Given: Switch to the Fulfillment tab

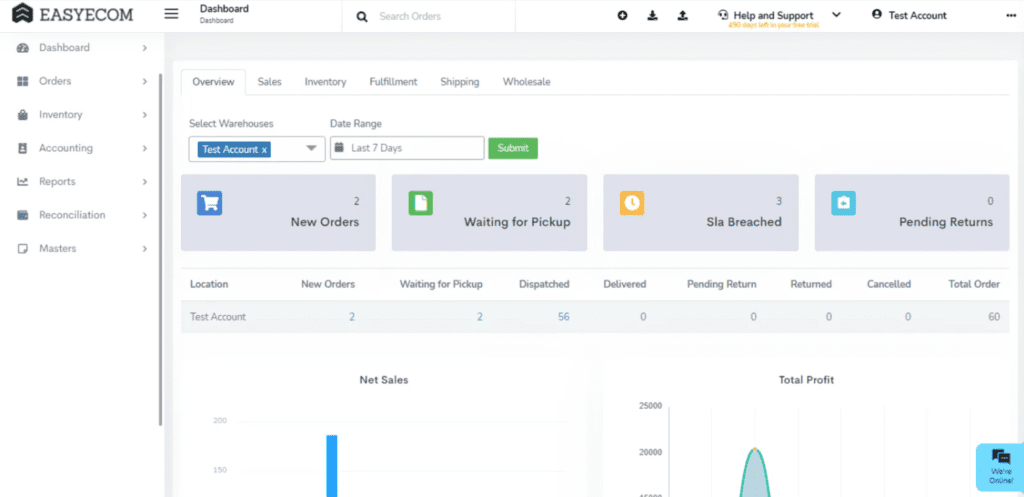Looking at the screenshot, I should coord(393,82).
